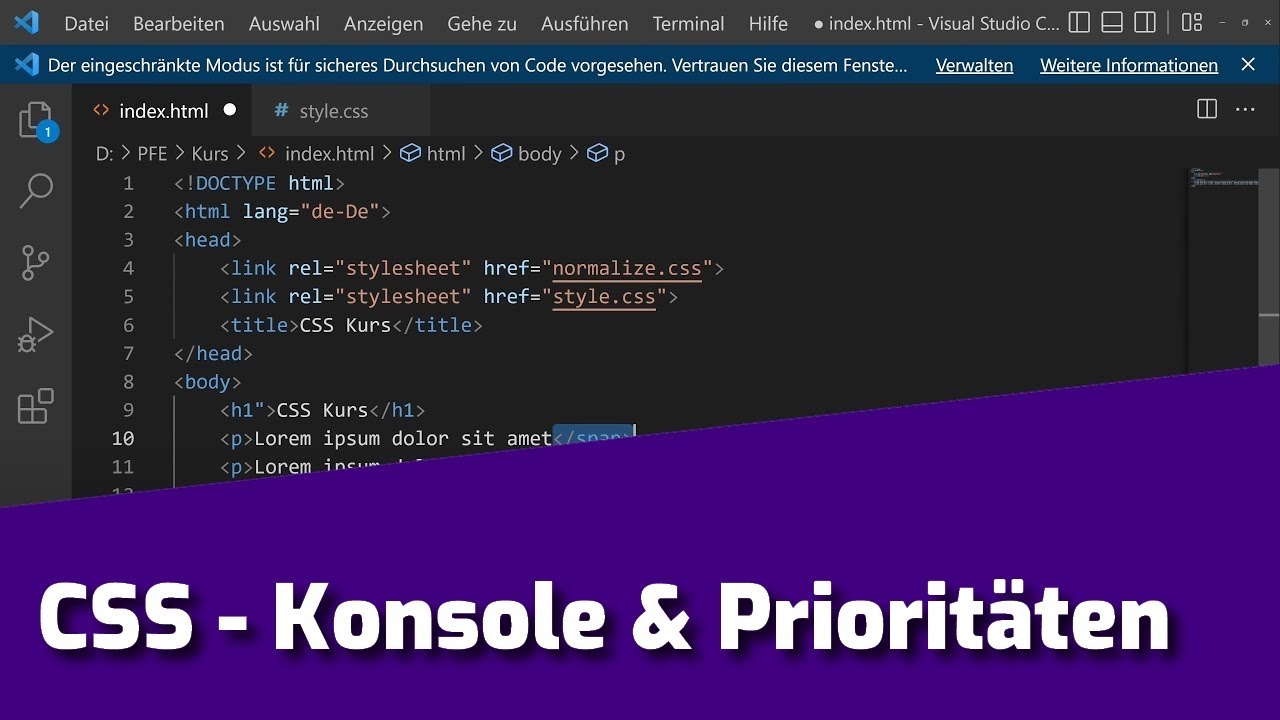Open the Source Control view icon
Image resolution: width=1280 pixels, height=720 pixels.
[36, 262]
